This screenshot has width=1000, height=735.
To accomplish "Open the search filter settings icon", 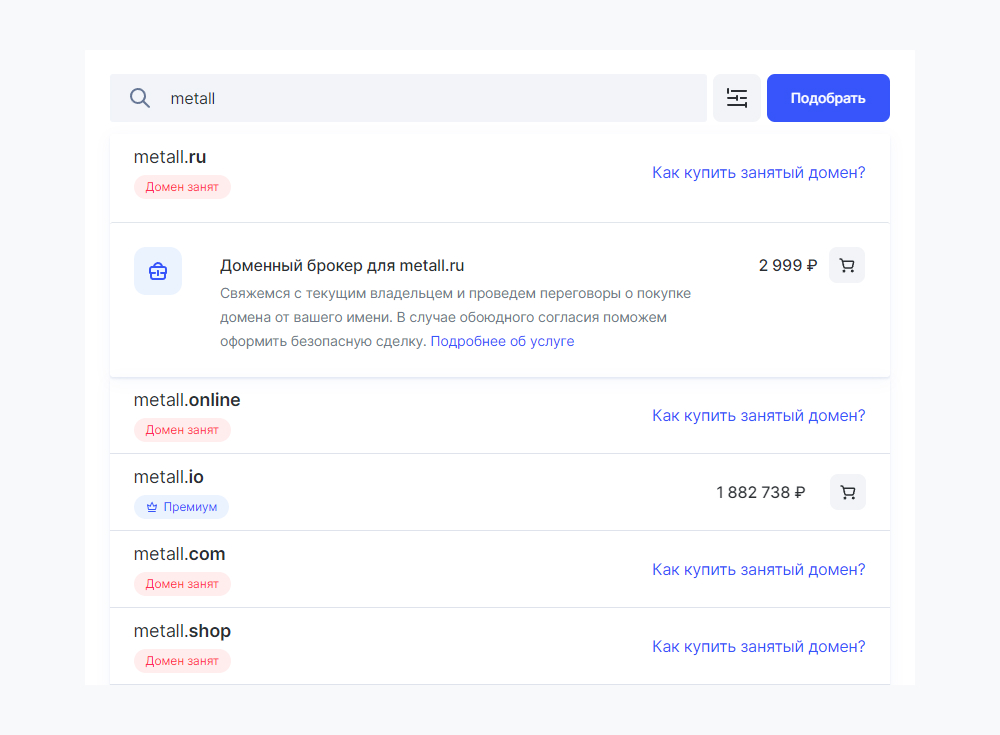I will click(737, 98).
